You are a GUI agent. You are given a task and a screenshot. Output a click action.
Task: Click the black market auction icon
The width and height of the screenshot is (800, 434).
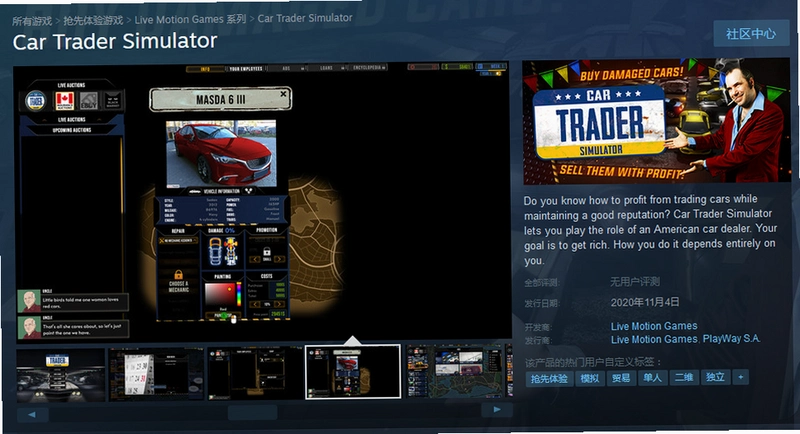pos(113,101)
